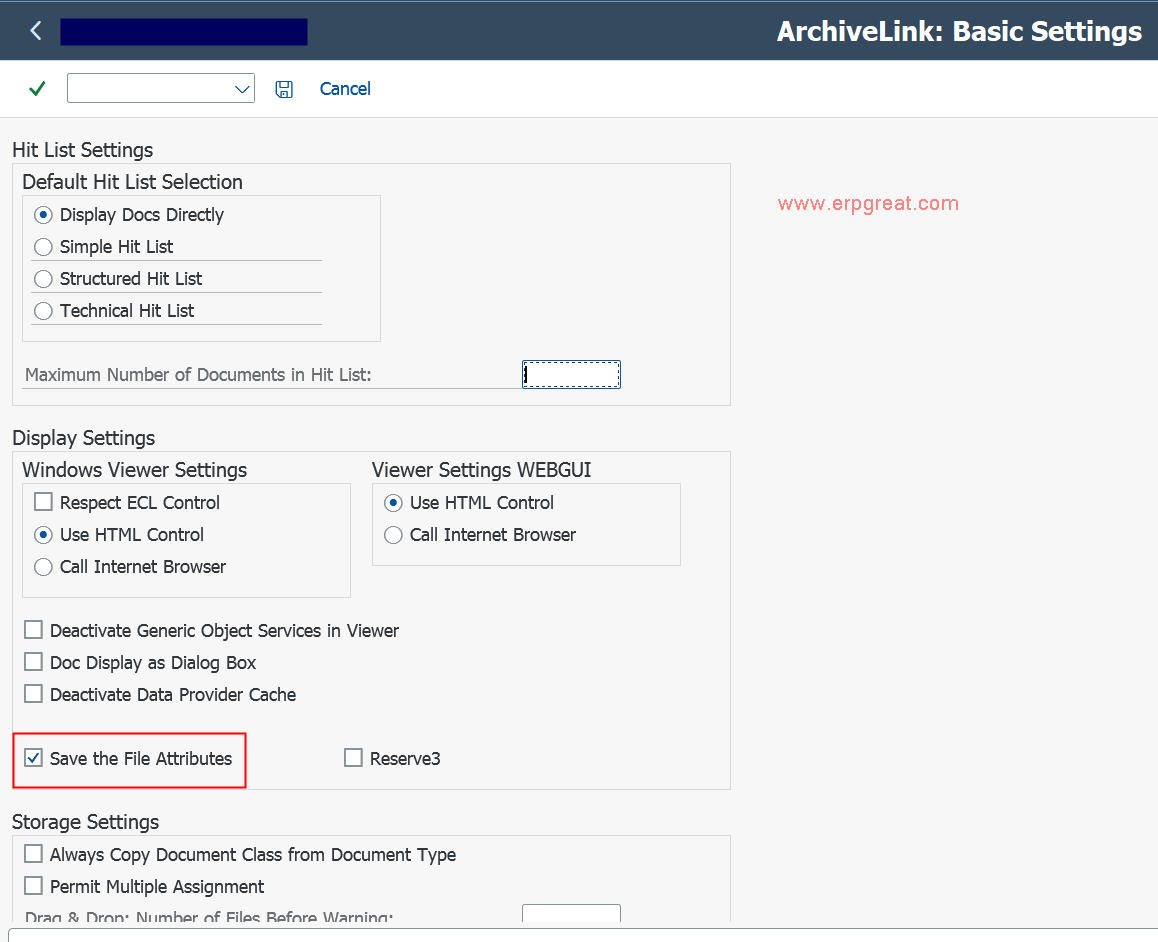Tick Deactivate Data Provider Cache checkbox
Image resolution: width=1158 pixels, height=942 pixels.
(34, 695)
